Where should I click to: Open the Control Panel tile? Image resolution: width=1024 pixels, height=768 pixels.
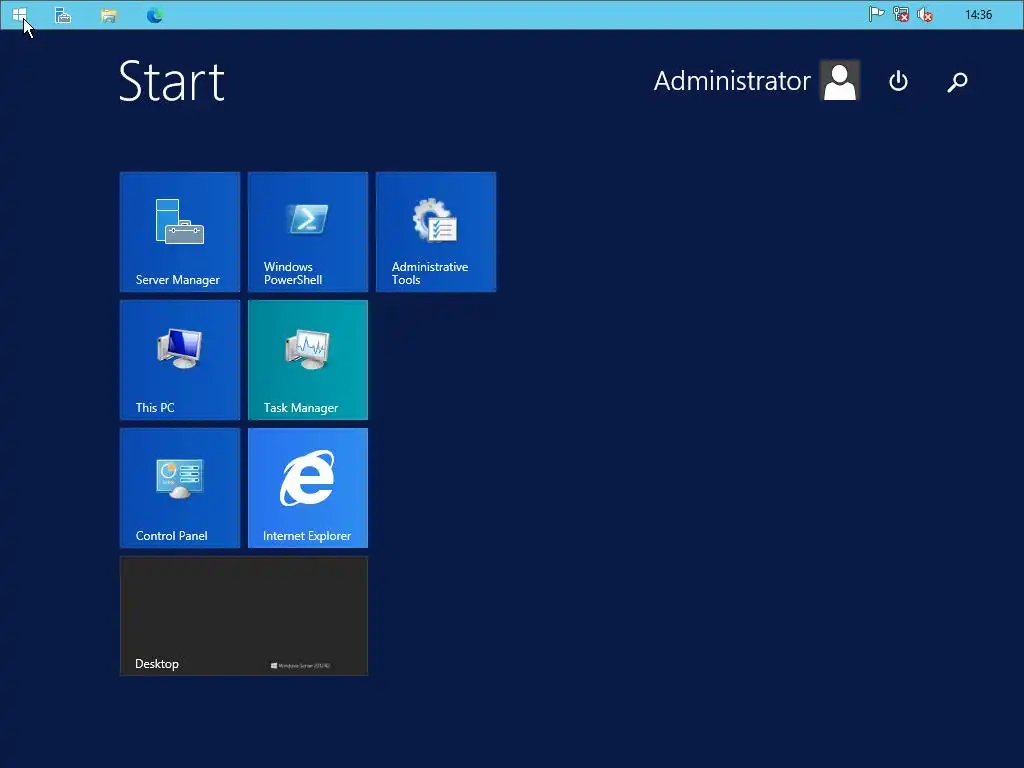click(x=180, y=488)
